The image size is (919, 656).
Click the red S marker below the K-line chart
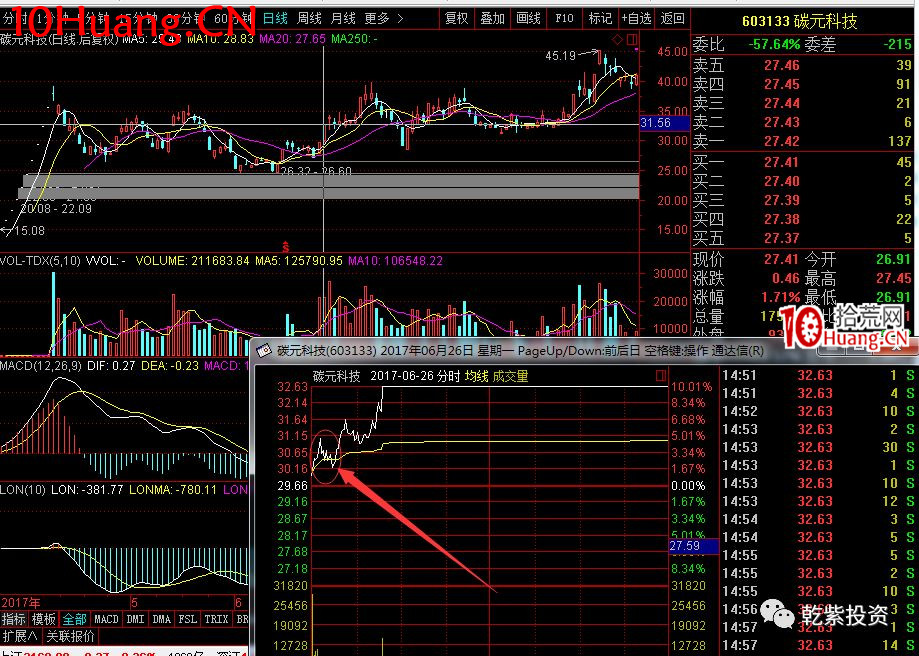click(x=285, y=246)
